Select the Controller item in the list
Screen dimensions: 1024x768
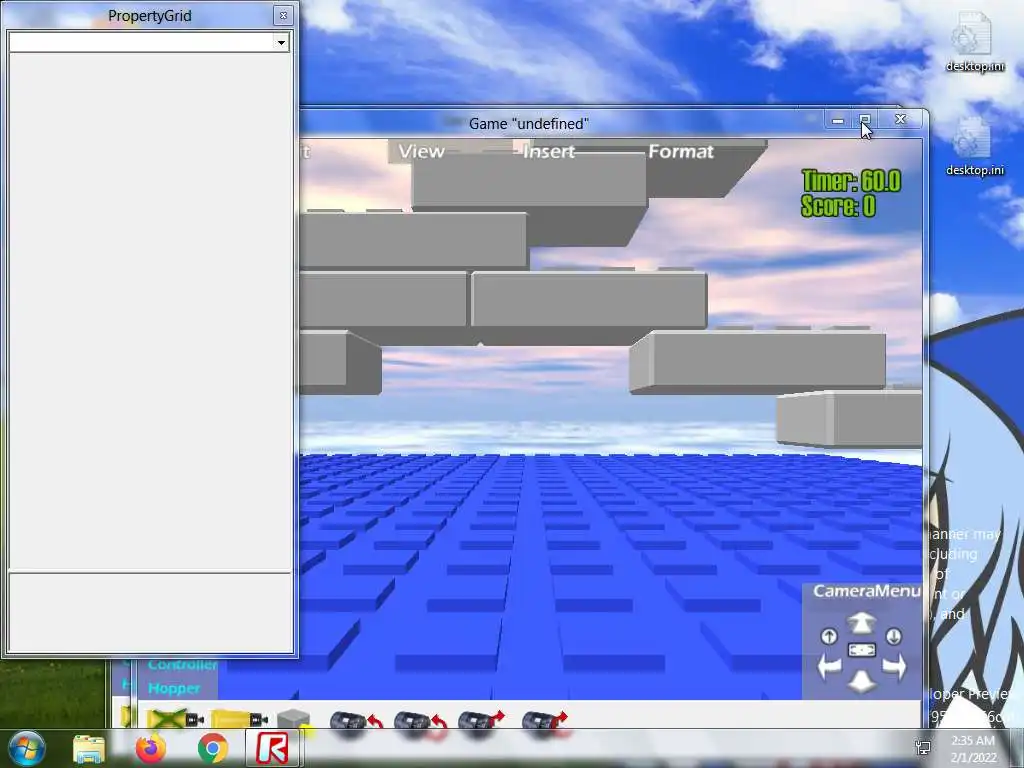click(182, 665)
